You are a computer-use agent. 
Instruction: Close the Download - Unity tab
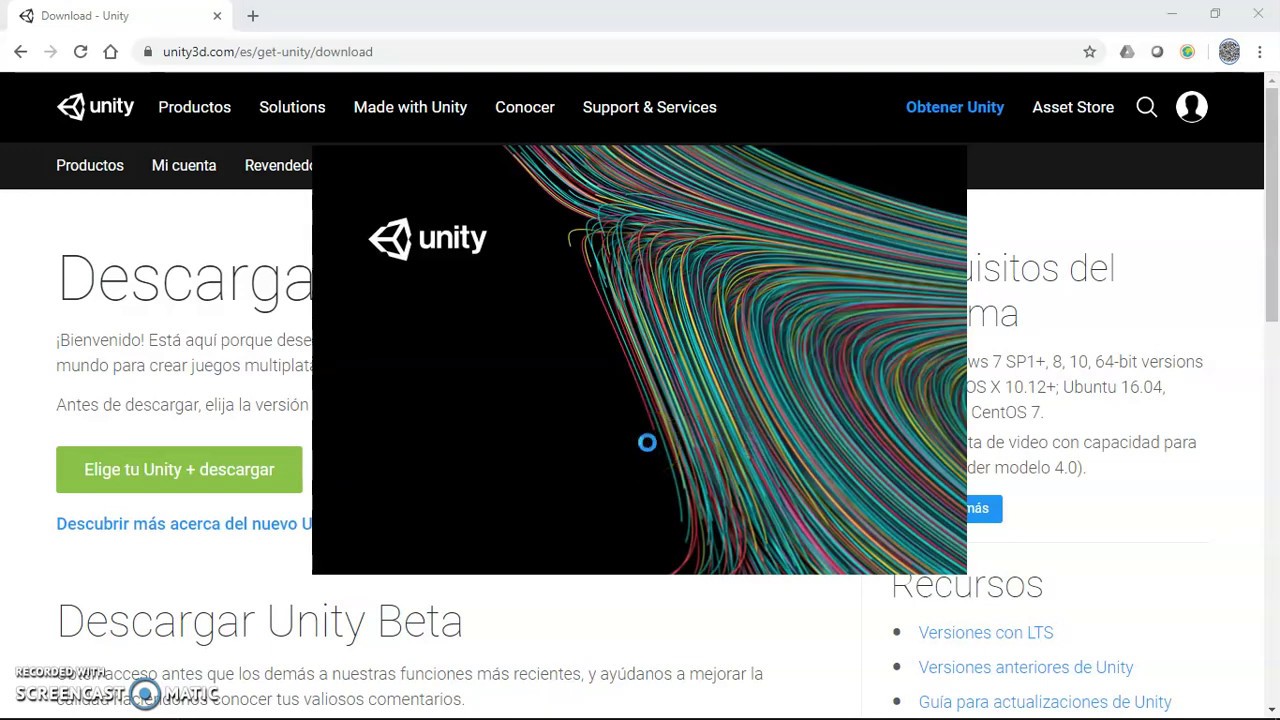point(217,16)
